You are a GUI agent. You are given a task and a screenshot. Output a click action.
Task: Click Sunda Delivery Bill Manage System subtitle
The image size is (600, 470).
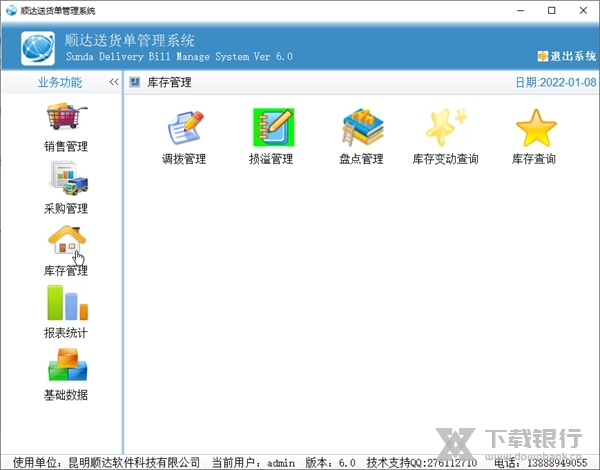(179, 57)
